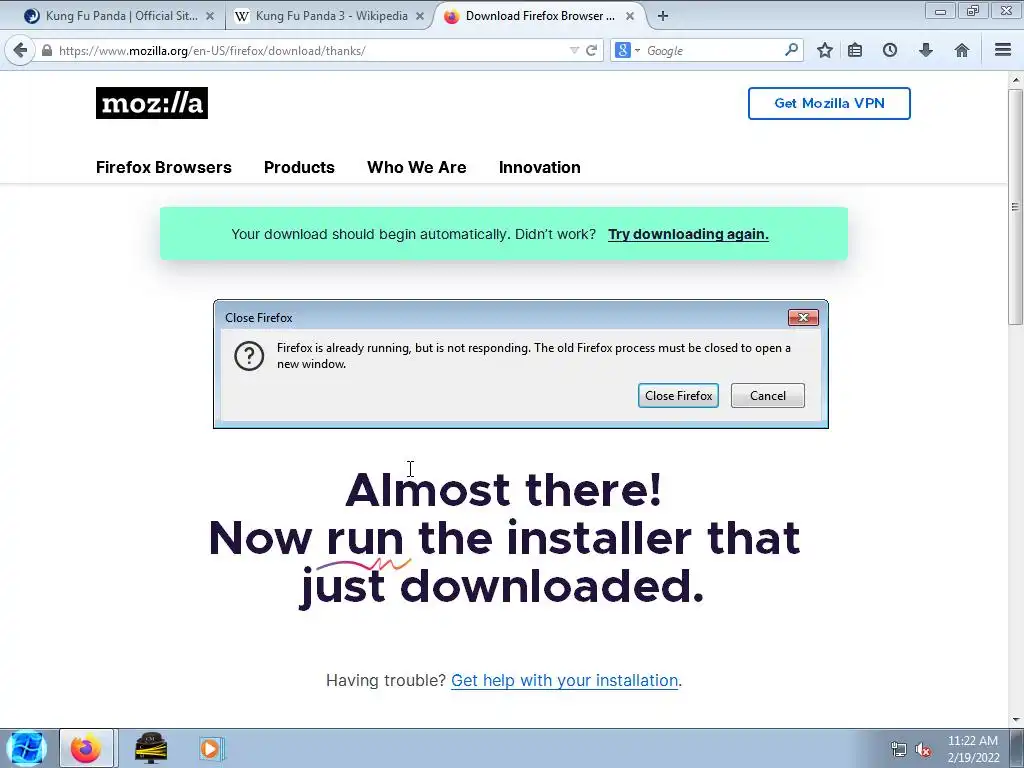Close the dialog with the red X
The height and width of the screenshot is (768, 1024).
(x=803, y=317)
